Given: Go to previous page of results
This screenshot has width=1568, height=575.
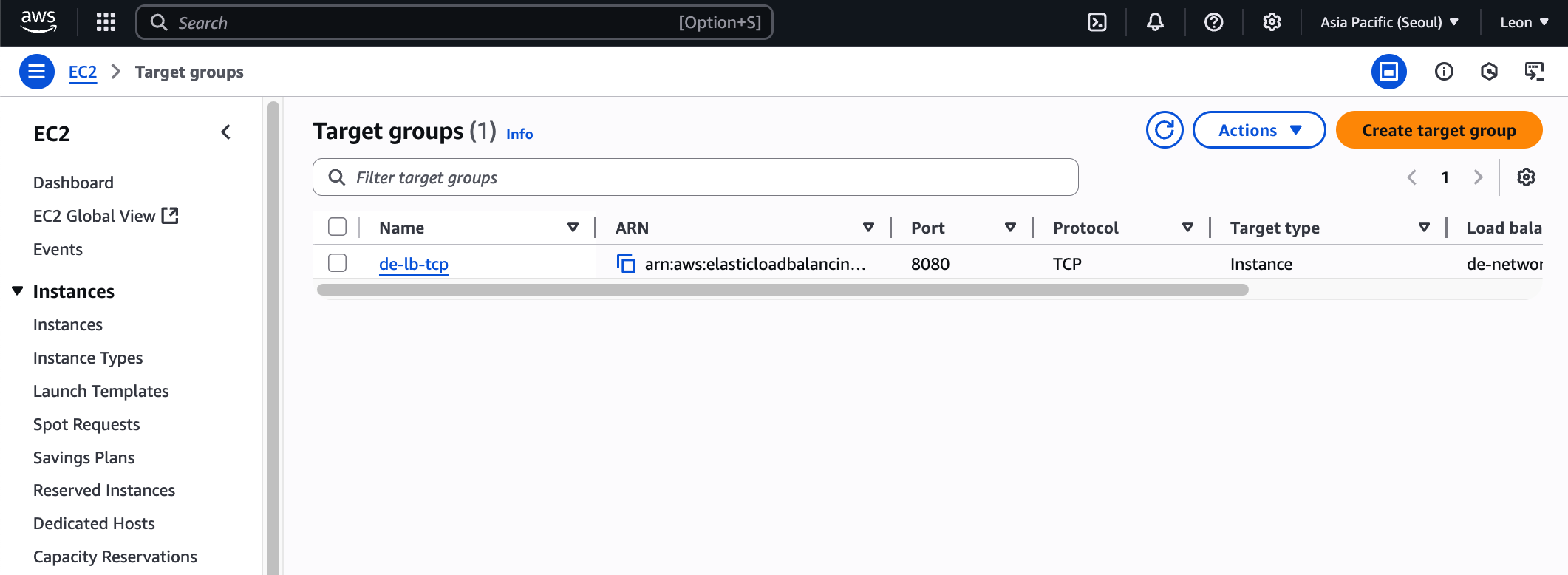Looking at the screenshot, I should point(1411,177).
